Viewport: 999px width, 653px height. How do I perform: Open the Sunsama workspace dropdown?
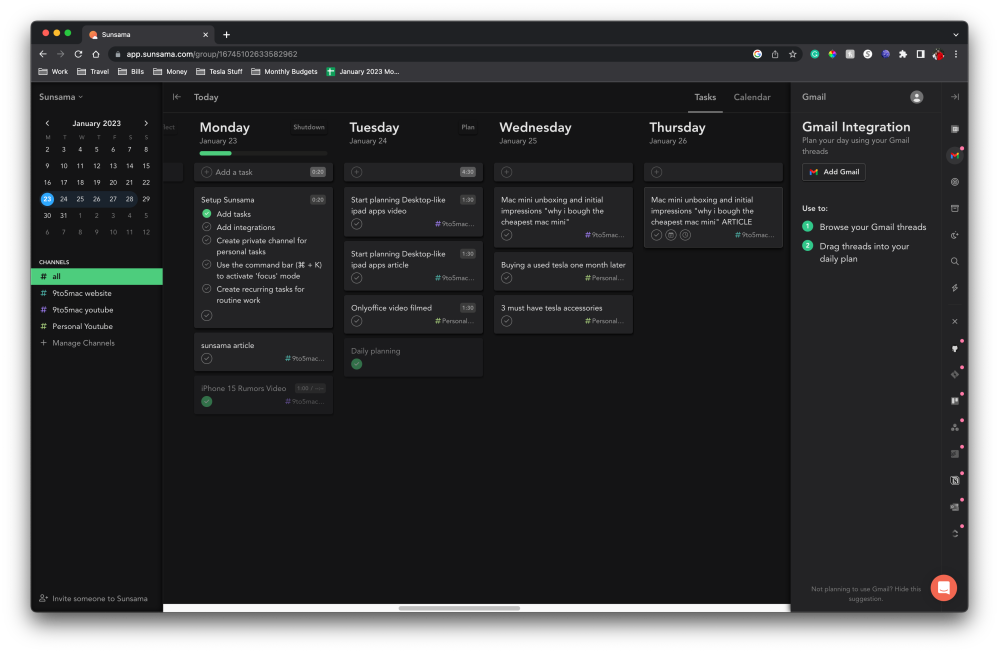61,97
